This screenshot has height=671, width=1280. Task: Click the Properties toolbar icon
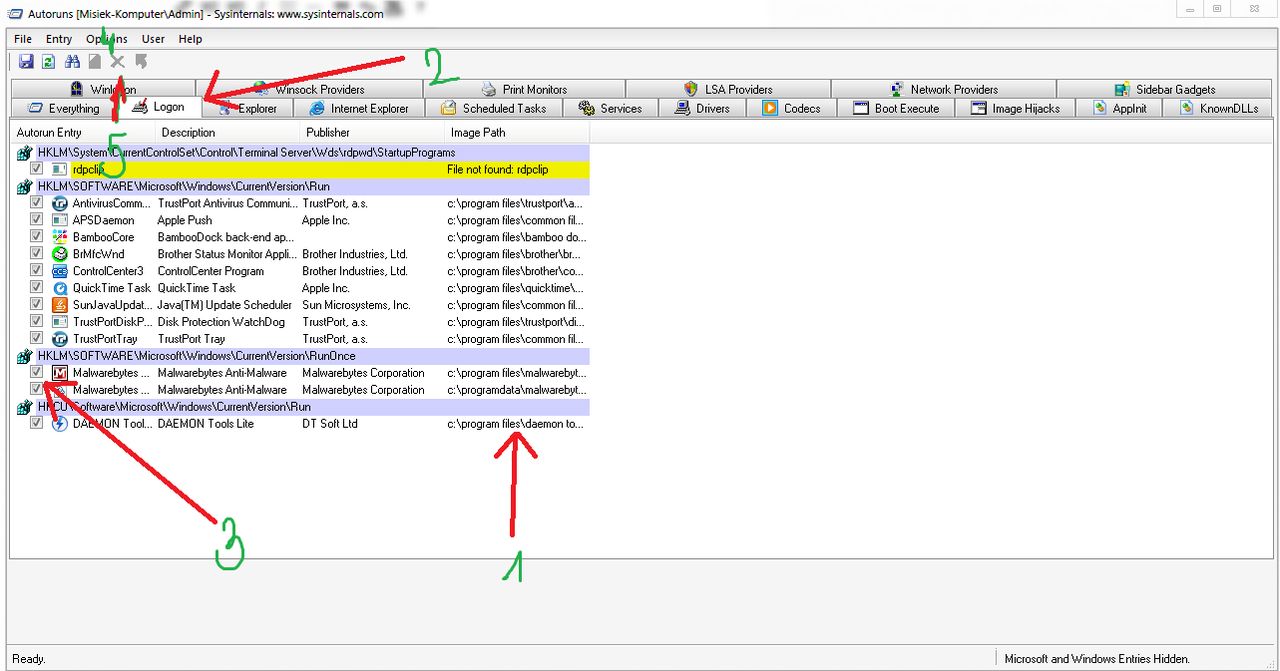pos(95,62)
